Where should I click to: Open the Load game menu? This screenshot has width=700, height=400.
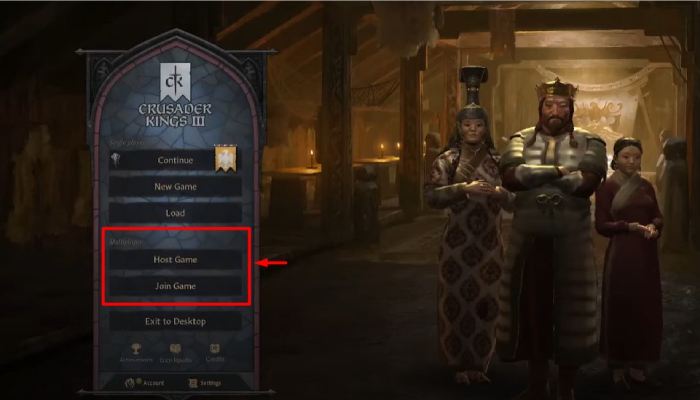click(175, 213)
